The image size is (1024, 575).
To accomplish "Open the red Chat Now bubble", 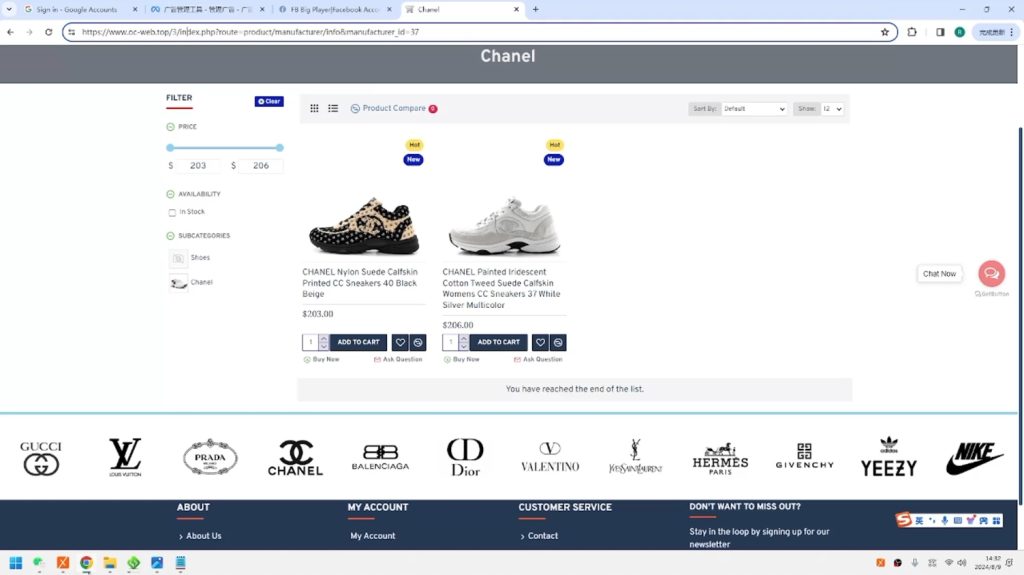I will click(991, 273).
